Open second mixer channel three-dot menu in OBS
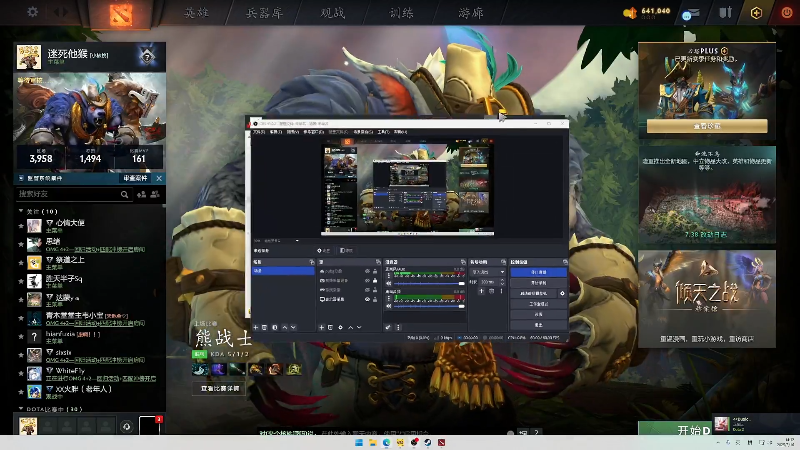 388,298
